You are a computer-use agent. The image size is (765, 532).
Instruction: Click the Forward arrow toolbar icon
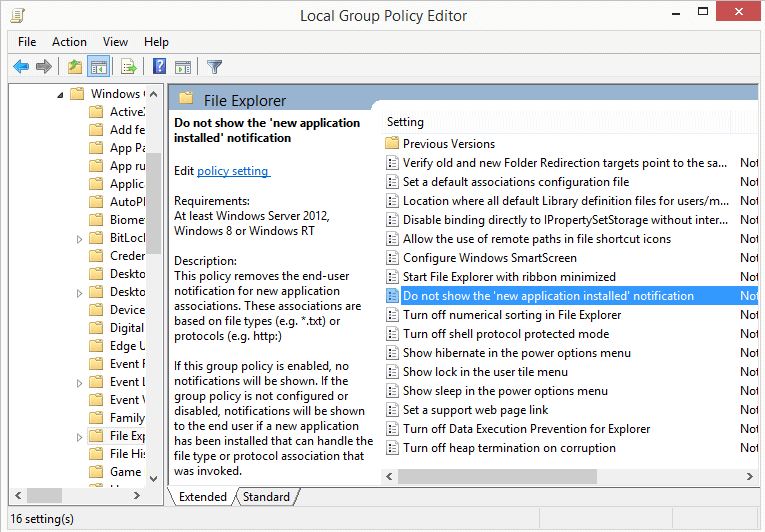click(x=43, y=67)
